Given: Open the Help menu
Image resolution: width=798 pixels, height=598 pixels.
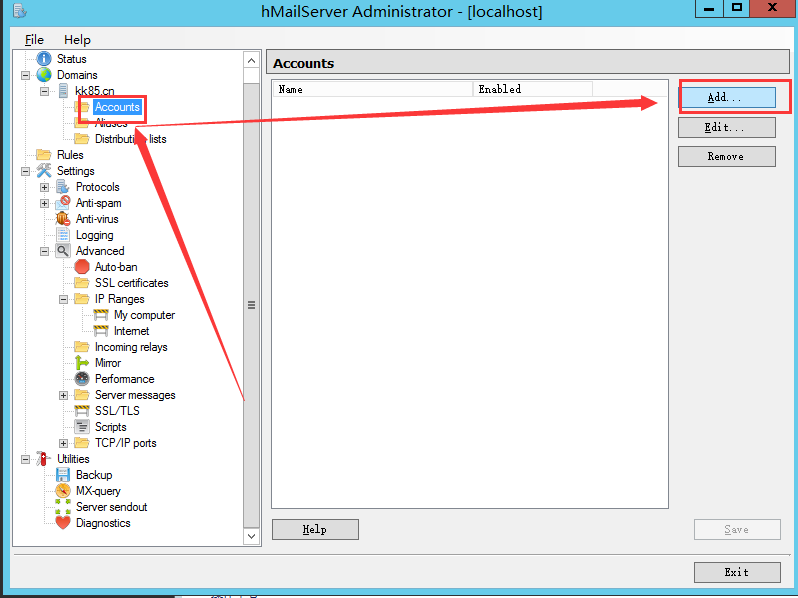Looking at the screenshot, I should tap(77, 40).
